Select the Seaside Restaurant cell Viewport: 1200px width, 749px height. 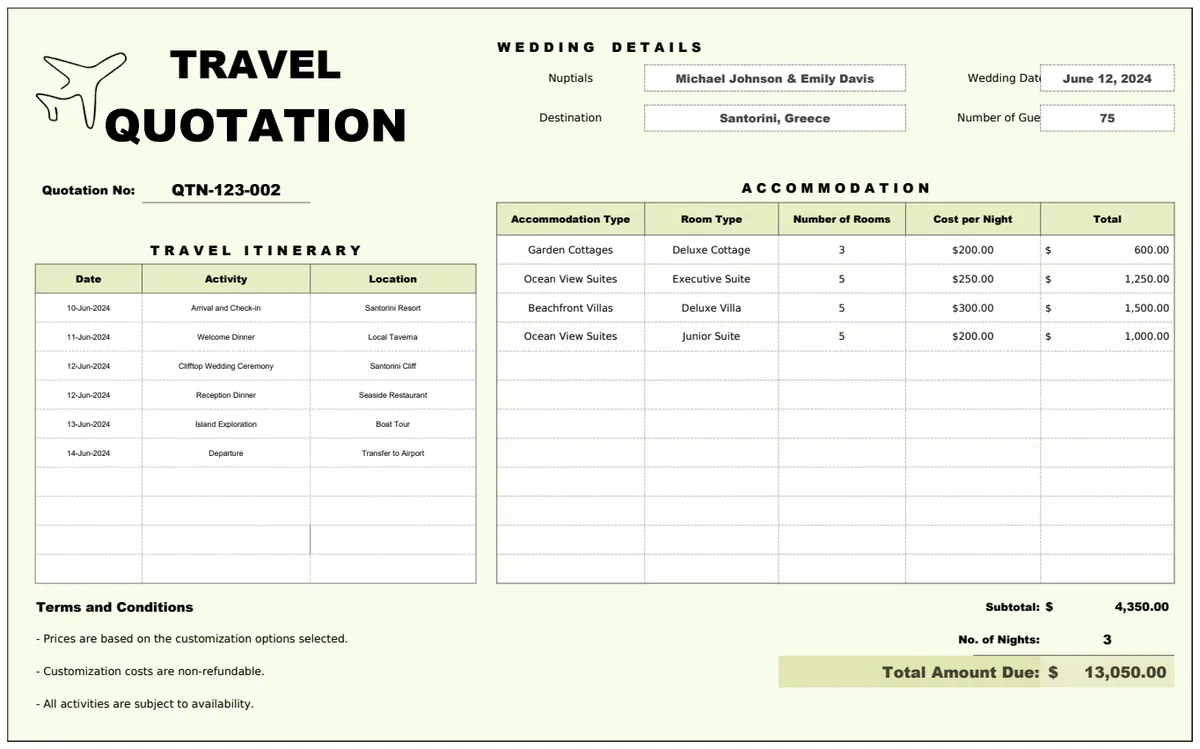point(393,395)
